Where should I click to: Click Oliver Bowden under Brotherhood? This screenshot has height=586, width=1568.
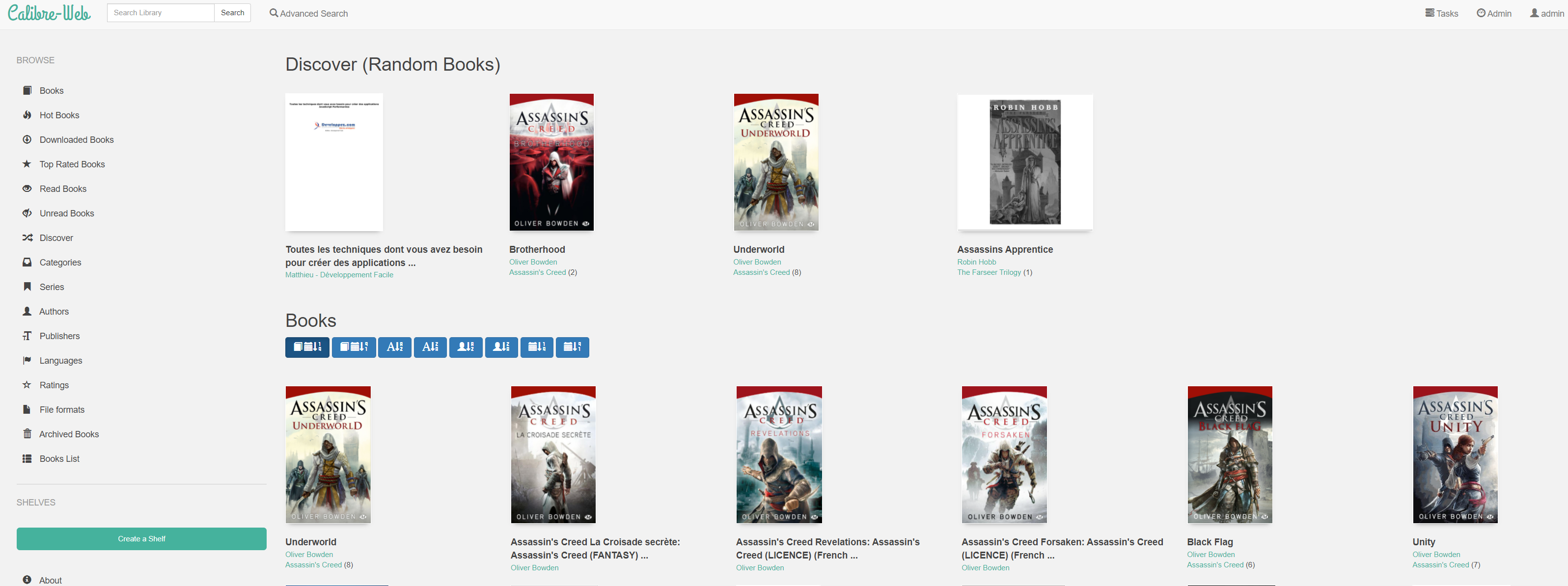[x=533, y=262]
